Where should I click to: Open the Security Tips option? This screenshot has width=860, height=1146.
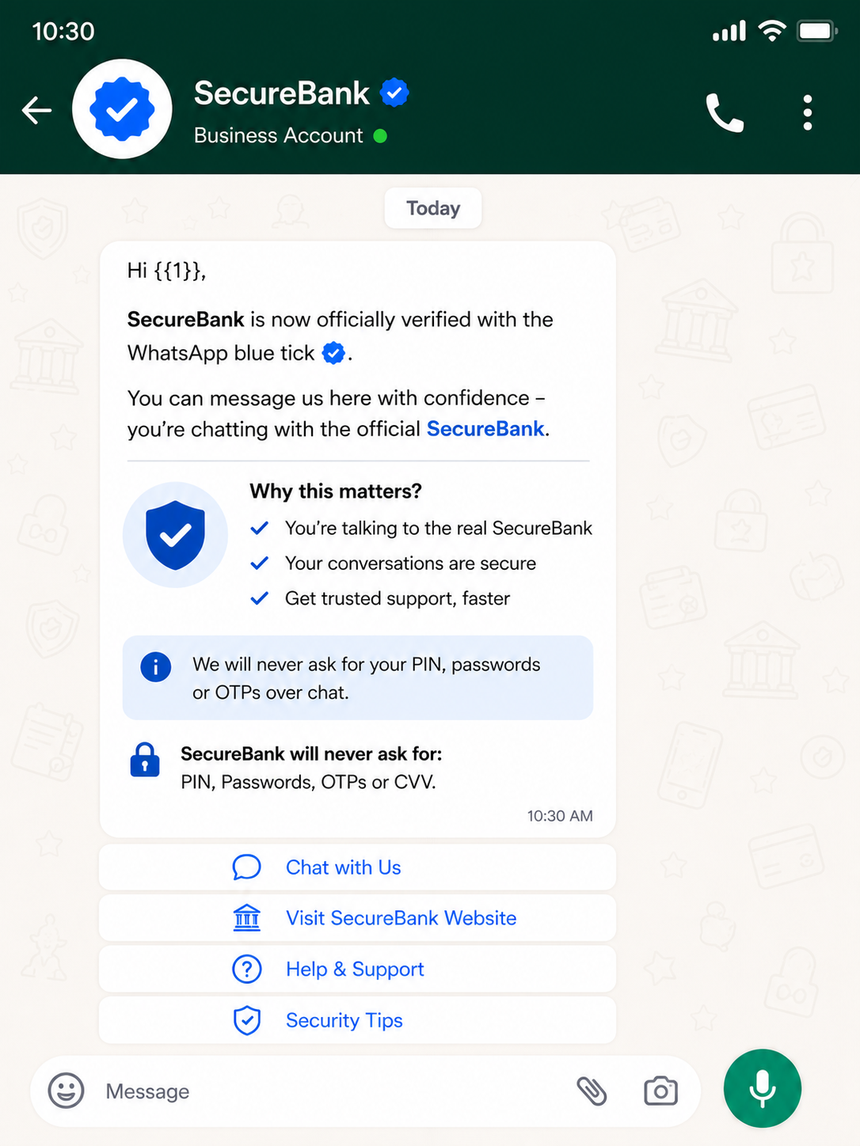(357, 1020)
